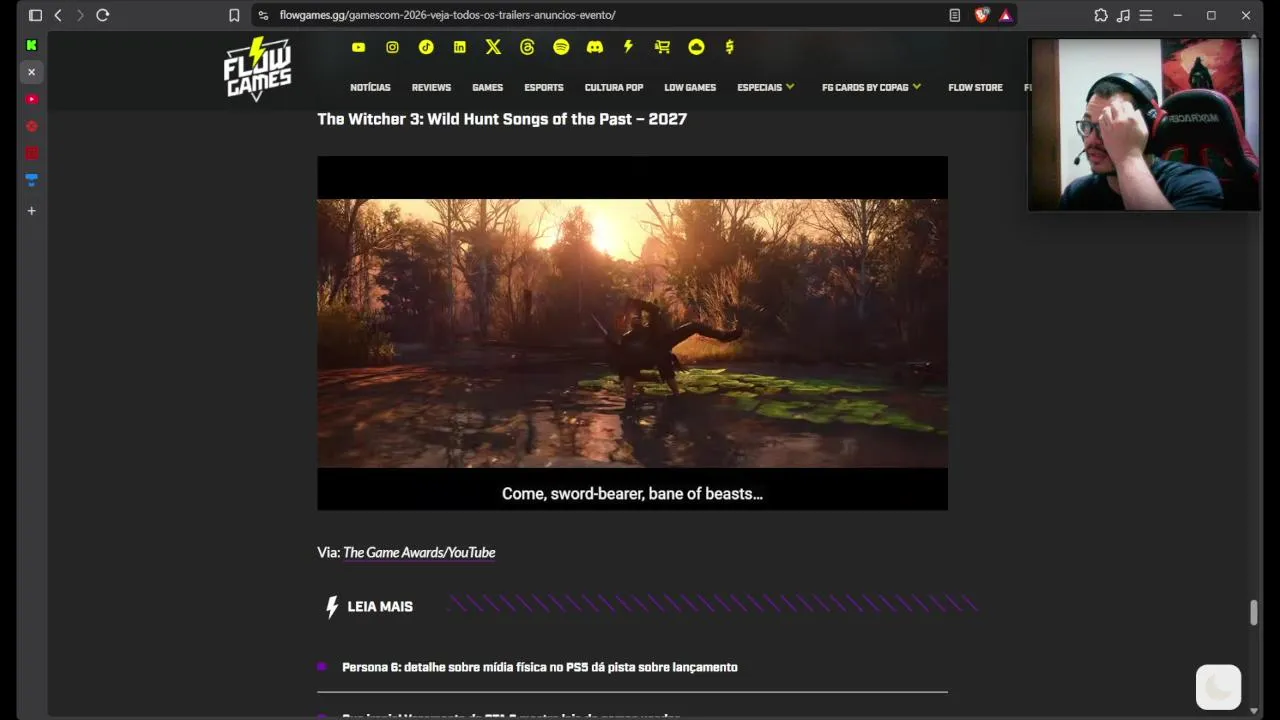The width and height of the screenshot is (1280, 720).
Task: Click the address bar URL field
Action: (x=600, y=15)
